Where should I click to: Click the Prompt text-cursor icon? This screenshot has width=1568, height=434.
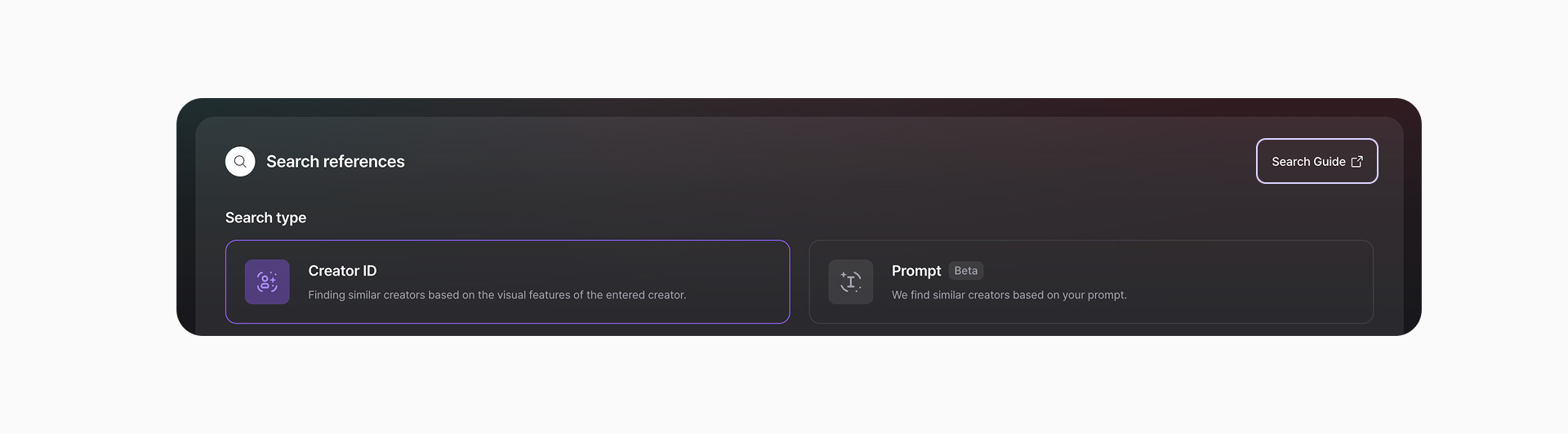850,282
